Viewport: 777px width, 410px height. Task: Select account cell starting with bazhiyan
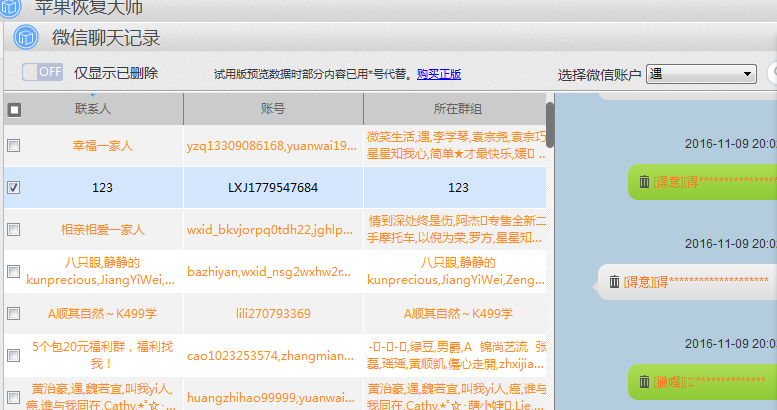pyautogui.click(x=273, y=272)
